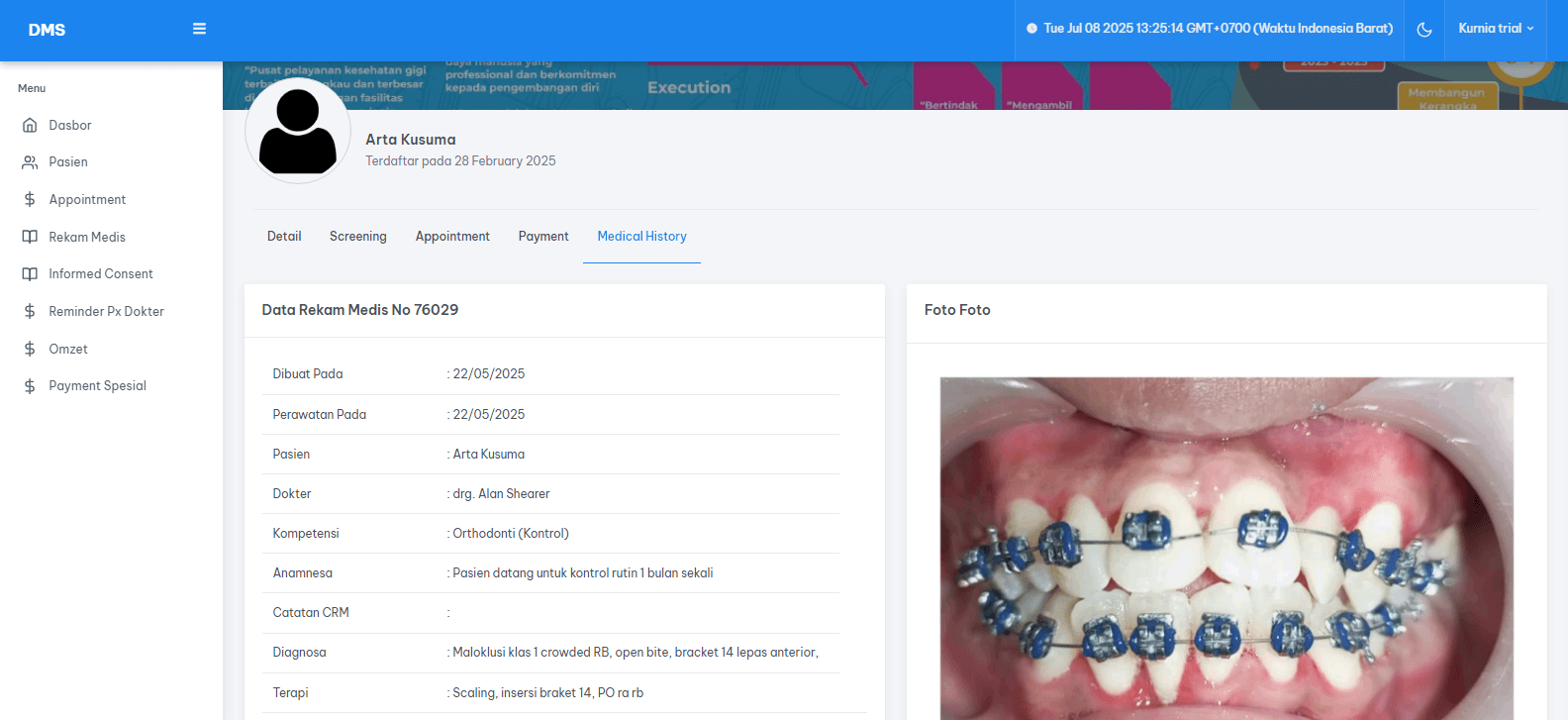The height and width of the screenshot is (720, 1568).
Task: Open Omzet from sidebar
Action: [68, 350]
